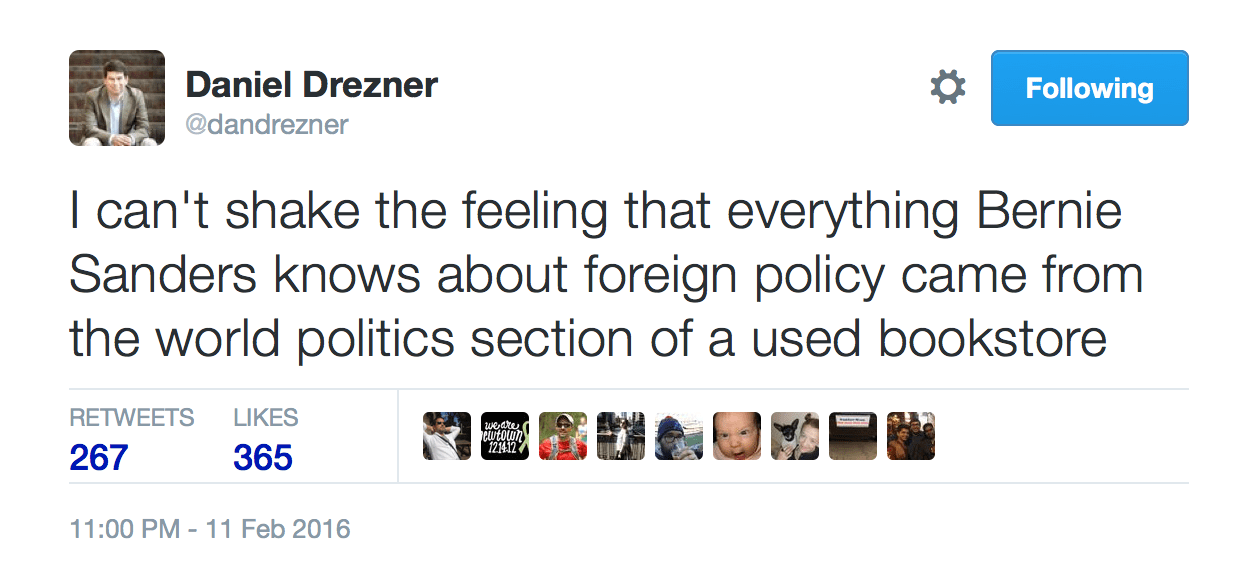Viewport: 1260px width, 580px height.
Task: Click the avatar of man in sunglasses reclining
Action: tap(447, 436)
